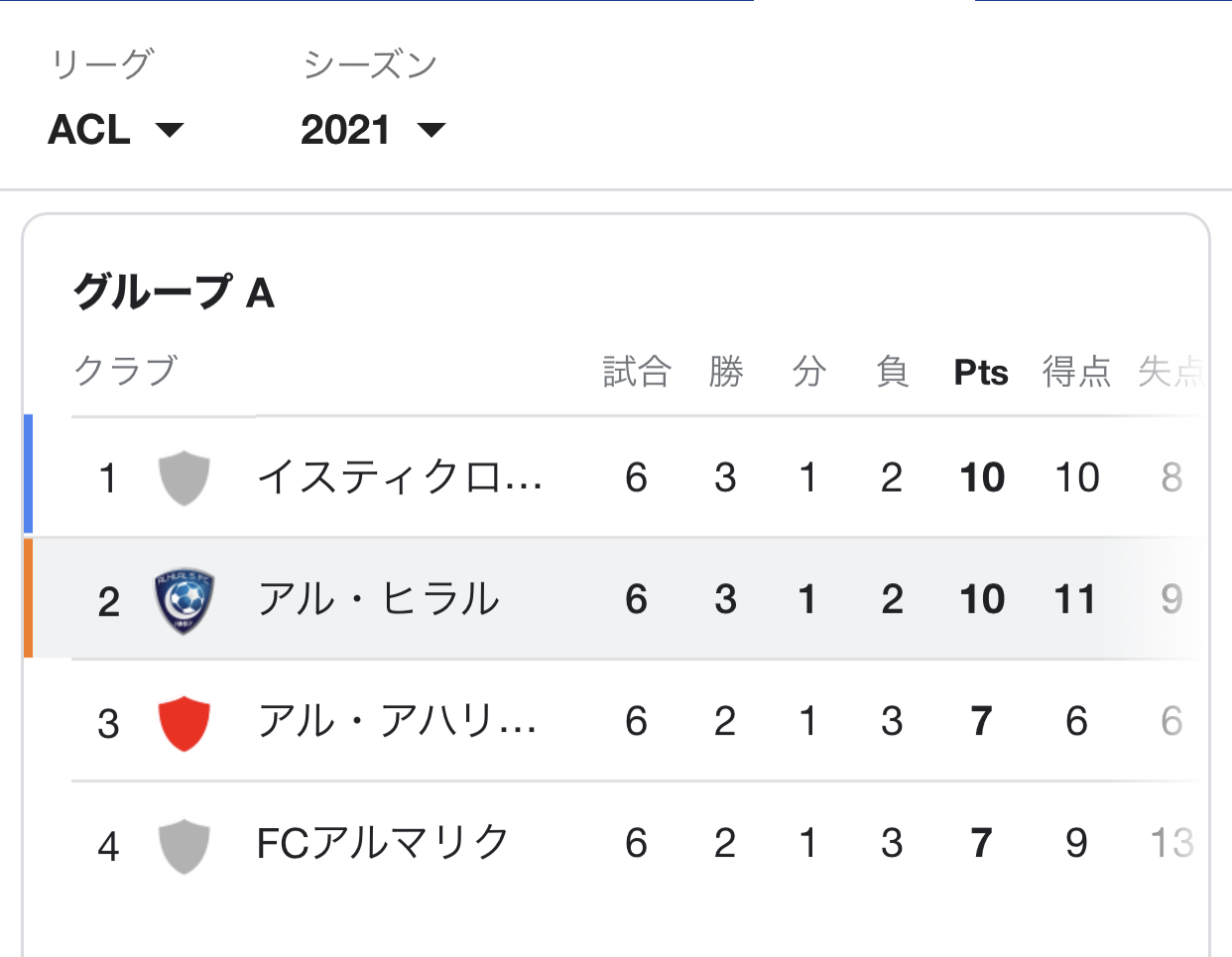
Task: Open the アル・アハリ team row
Action: click(x=397, y=722)
